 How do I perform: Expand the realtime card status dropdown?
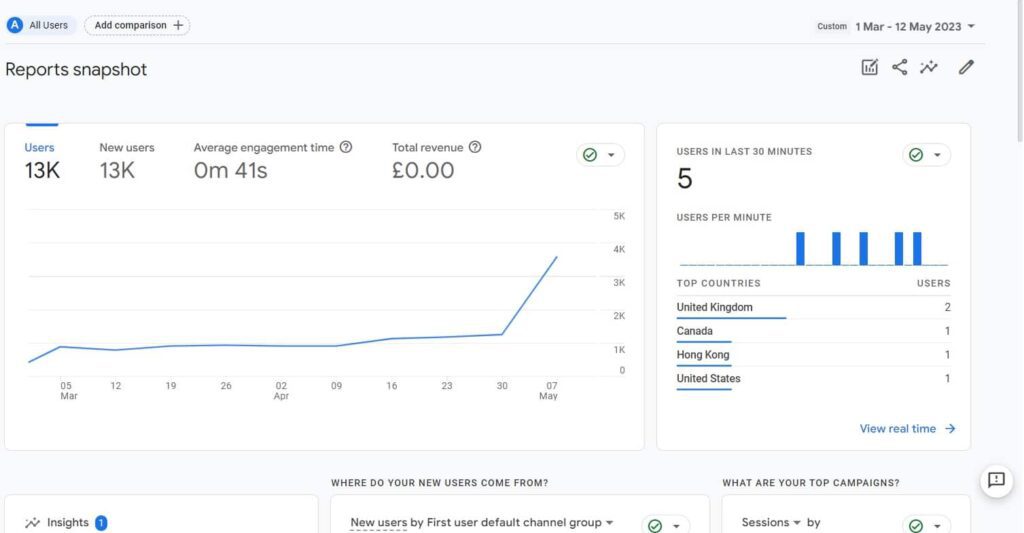(x=926, y=155)
